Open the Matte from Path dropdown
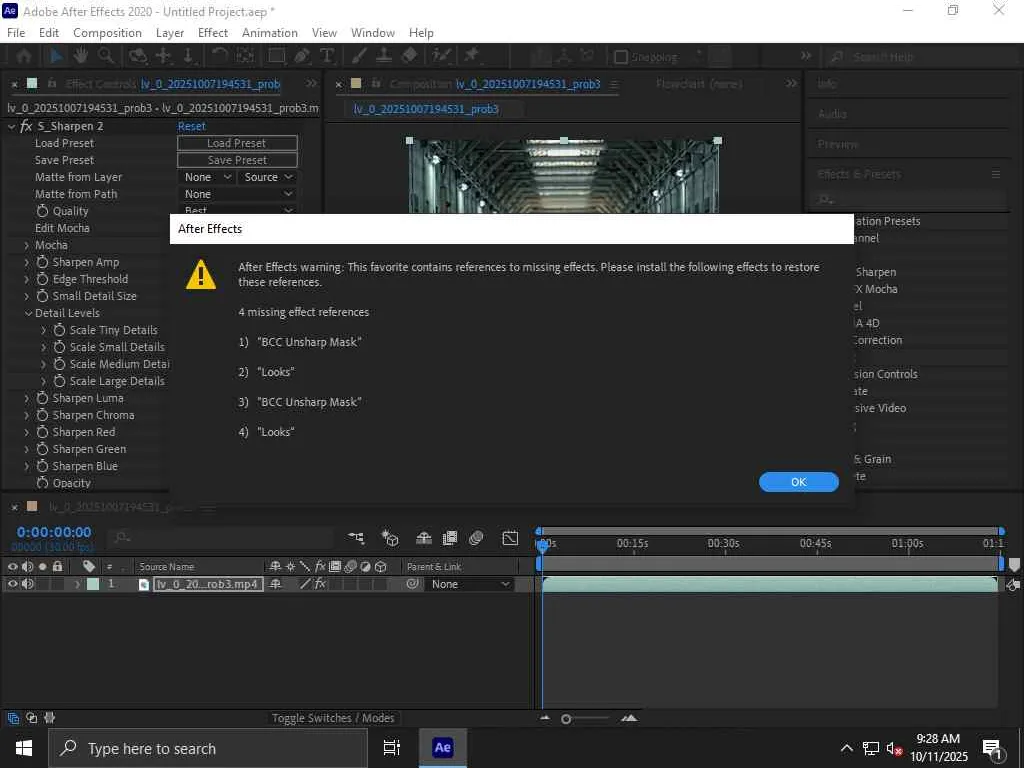The image size is (1024, 768). [238, 194]
